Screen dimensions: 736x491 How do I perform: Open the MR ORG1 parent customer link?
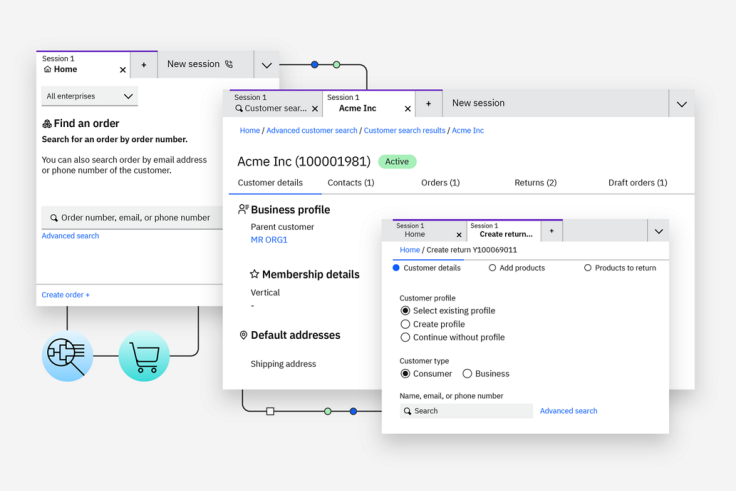(x=269, y=240)
